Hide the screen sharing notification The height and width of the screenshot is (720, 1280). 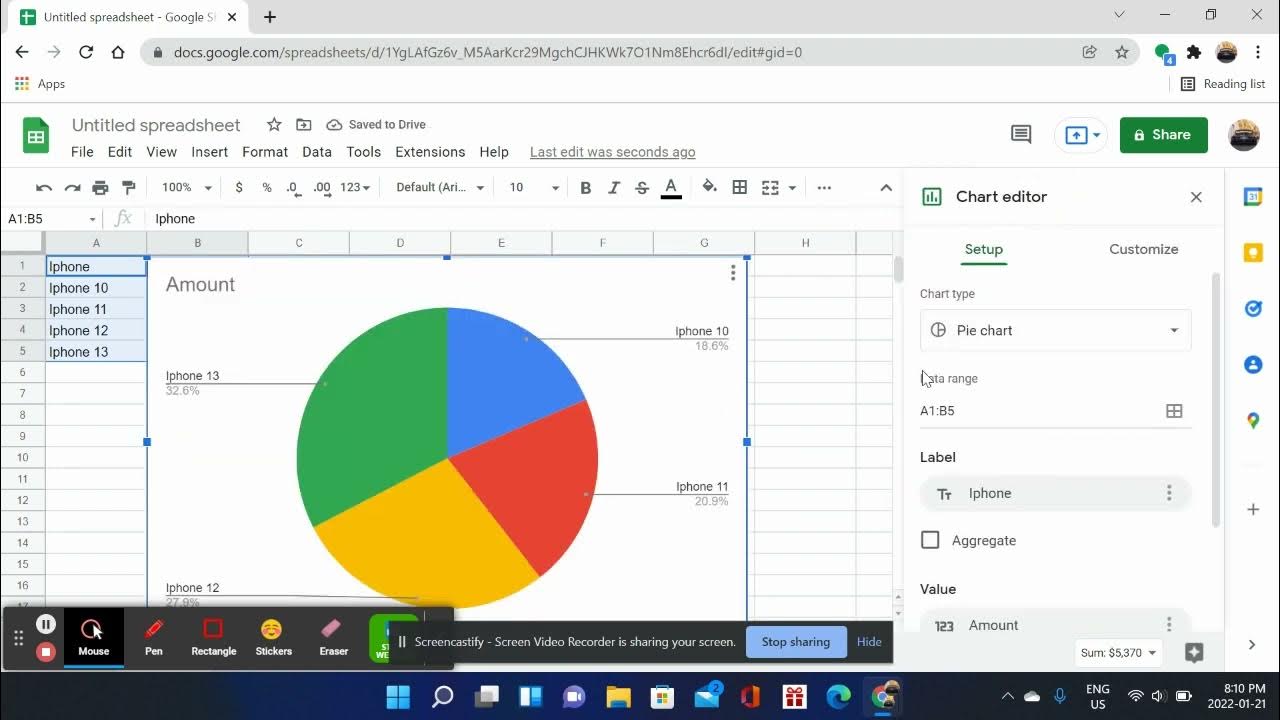869,642
